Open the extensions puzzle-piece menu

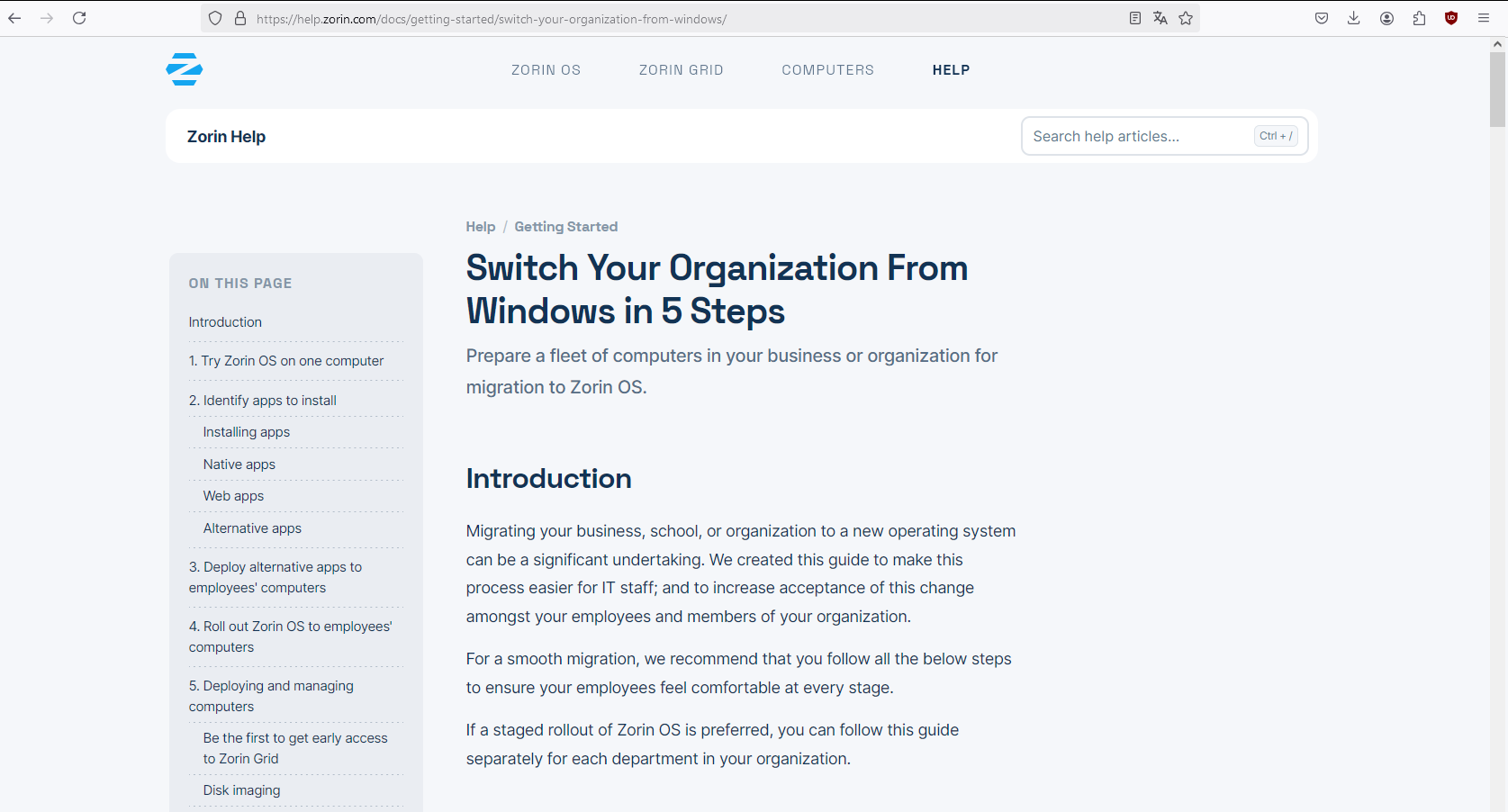click(1419, 18)
